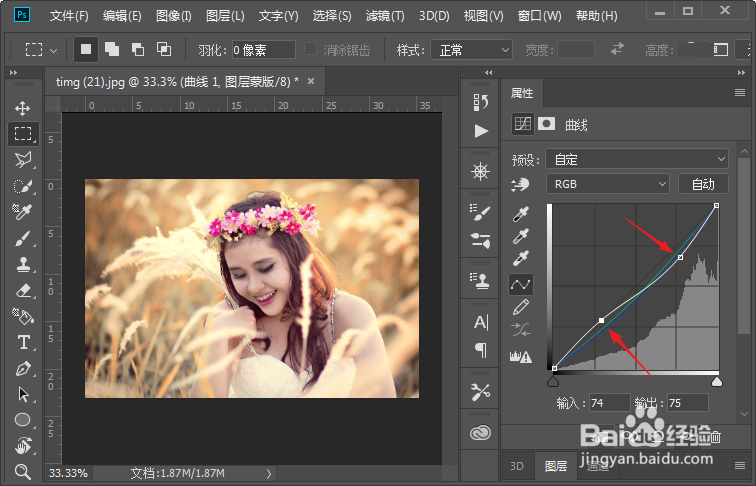Pick the gray point eyedropper in Curves
Screen dimensions: 756x486
coord(521,236)
